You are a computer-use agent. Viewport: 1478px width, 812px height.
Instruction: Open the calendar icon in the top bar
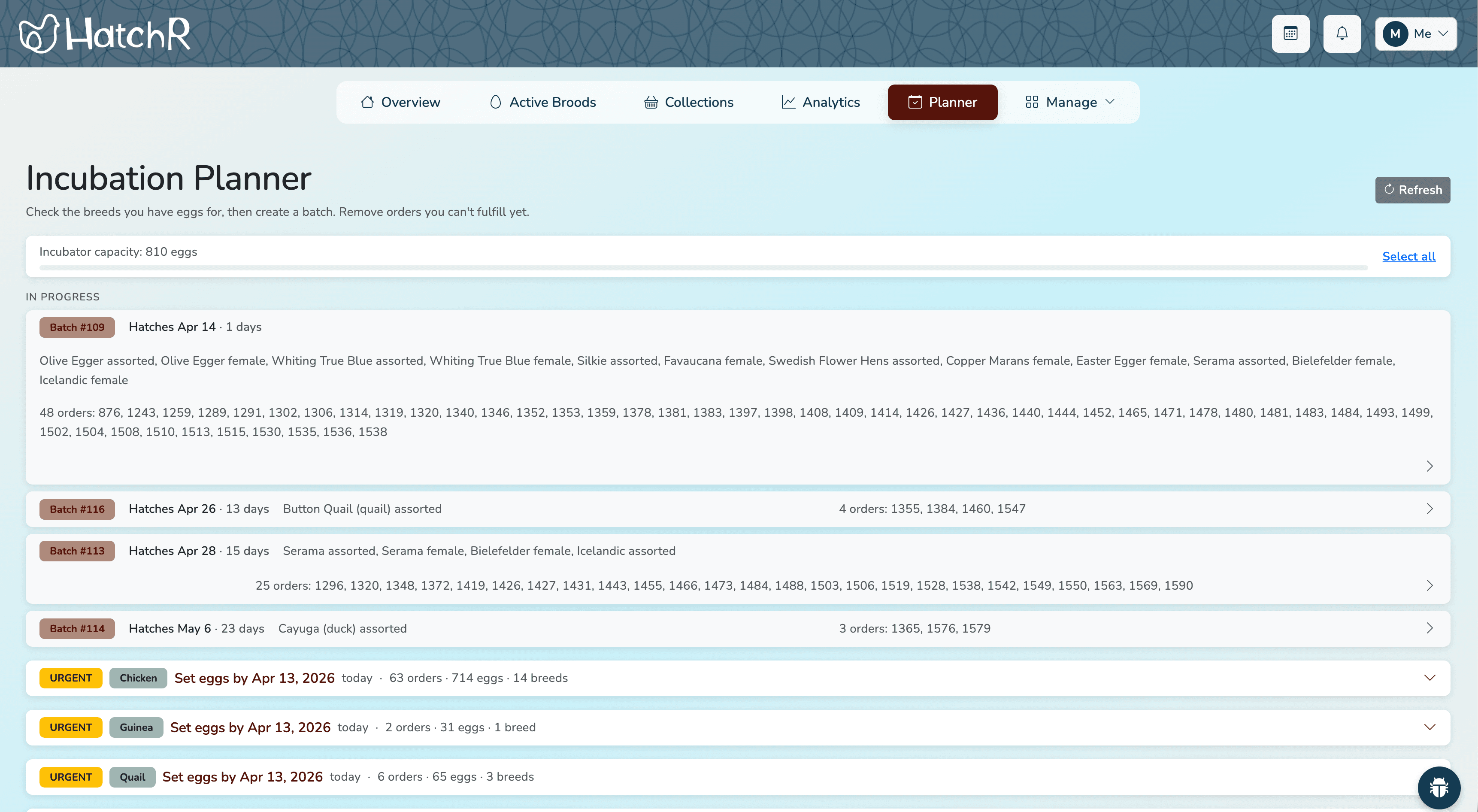point(1291,33)
